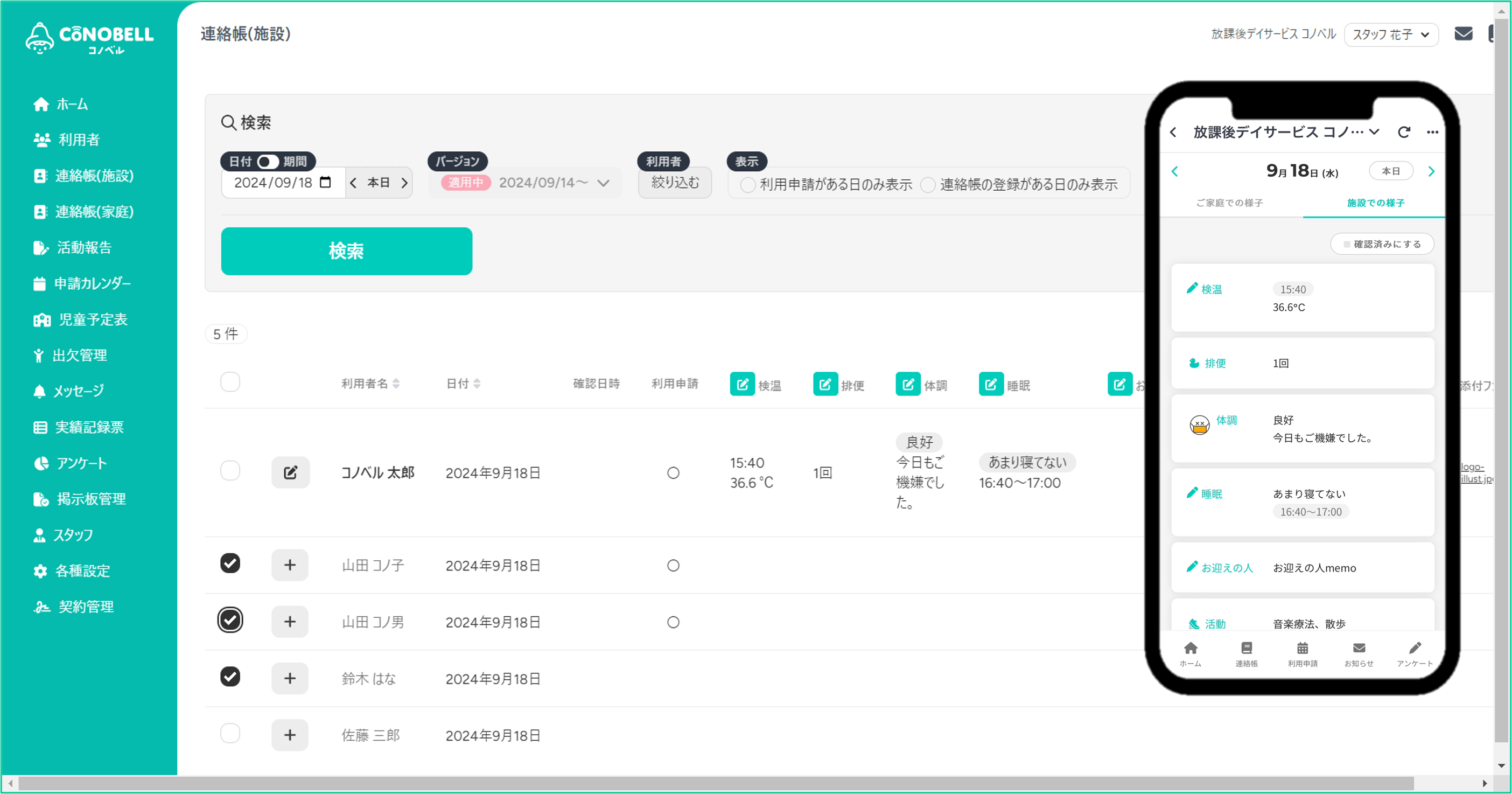Switch to 施設での様子 tab in phone
The height and width of the screenshot is (794, 1512).
pos(1375,203)
